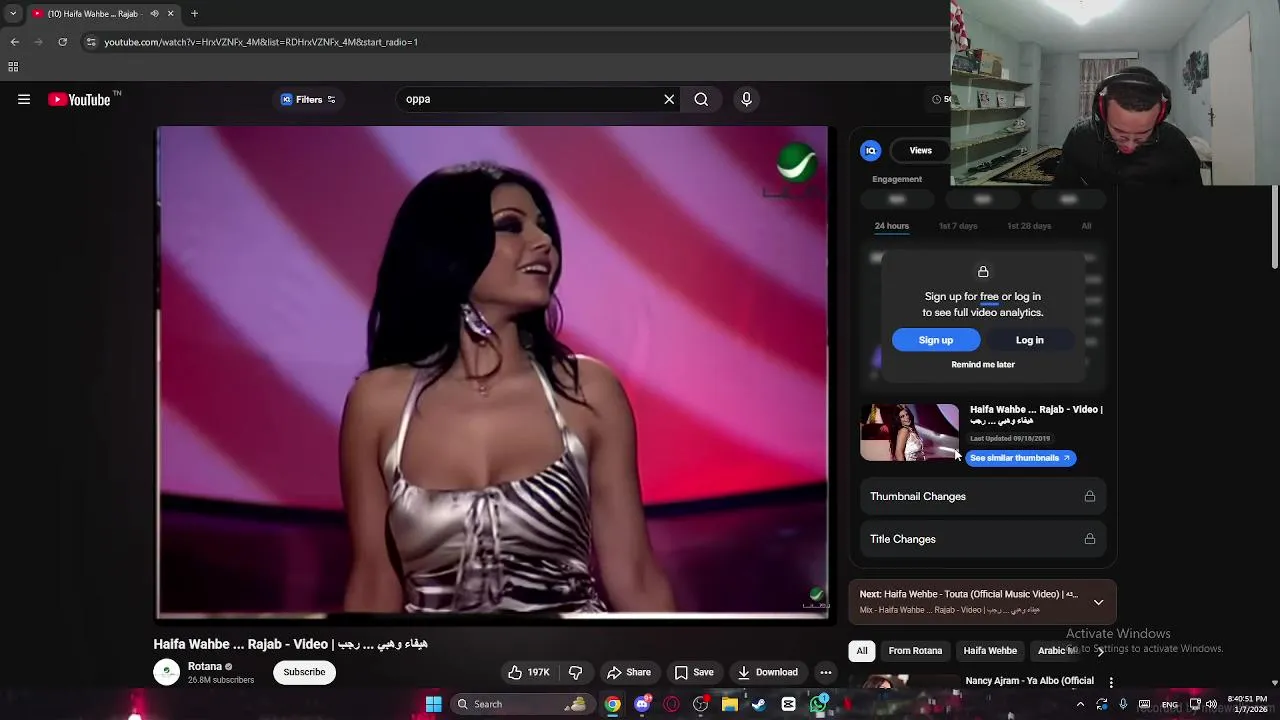Image resolution: width=1280 pixels, height=720 pixels.
Task: Select the 24 hours time range
Action: (x=892, y=226)
